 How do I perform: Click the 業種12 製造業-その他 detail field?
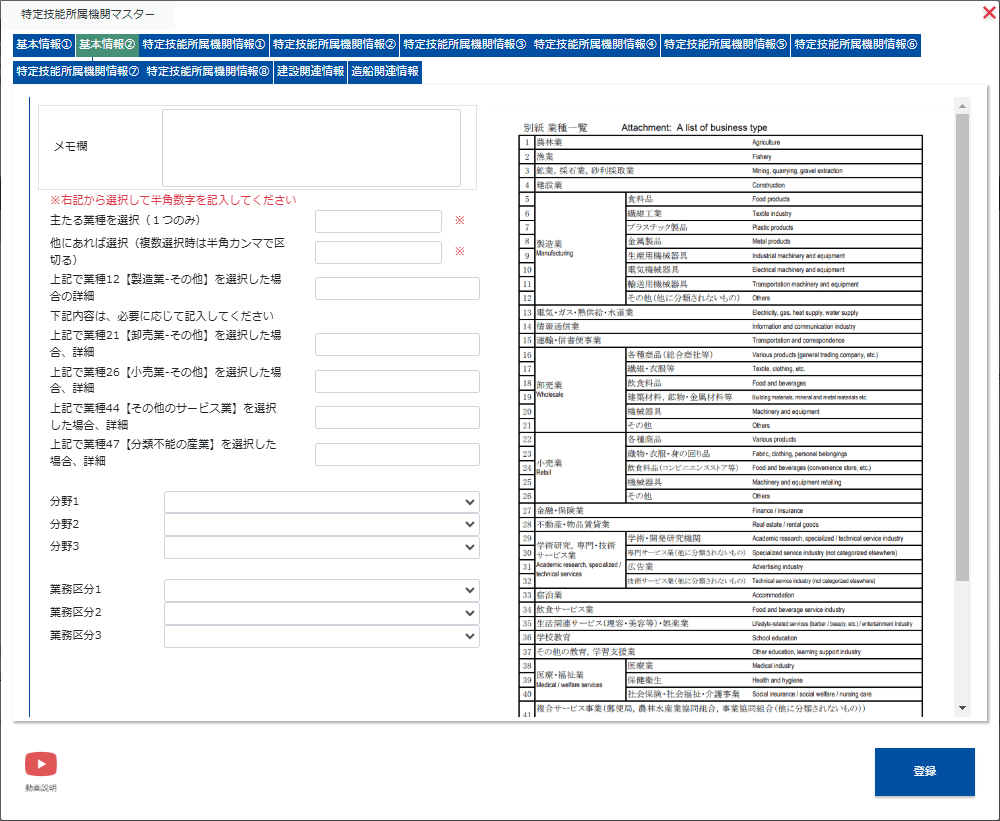tap(397, 288)
